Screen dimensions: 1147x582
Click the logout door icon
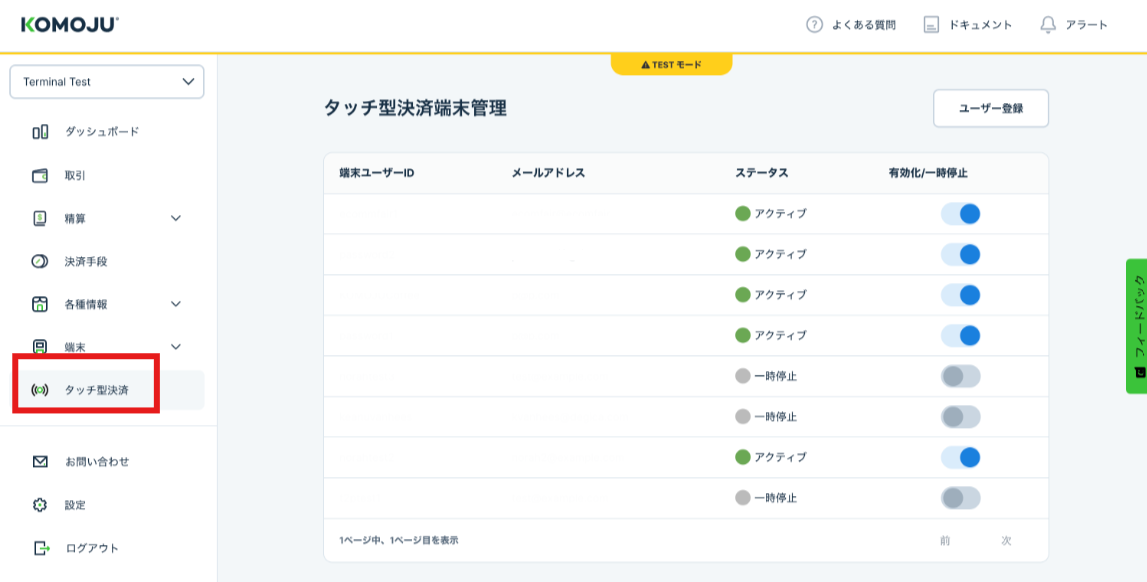coord(40,548)
